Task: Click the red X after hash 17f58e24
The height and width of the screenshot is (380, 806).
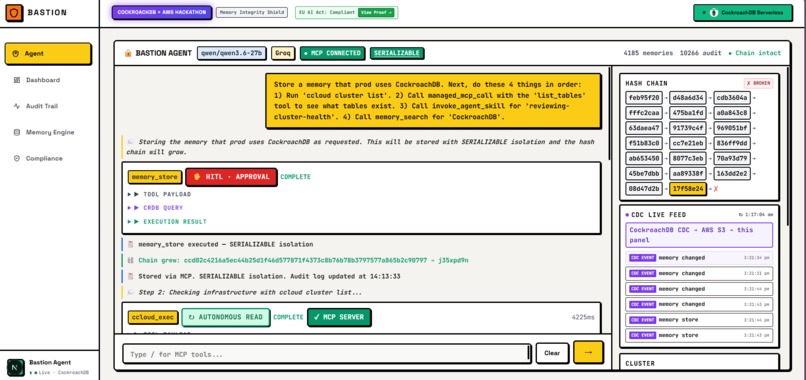Action: [716, 189]
